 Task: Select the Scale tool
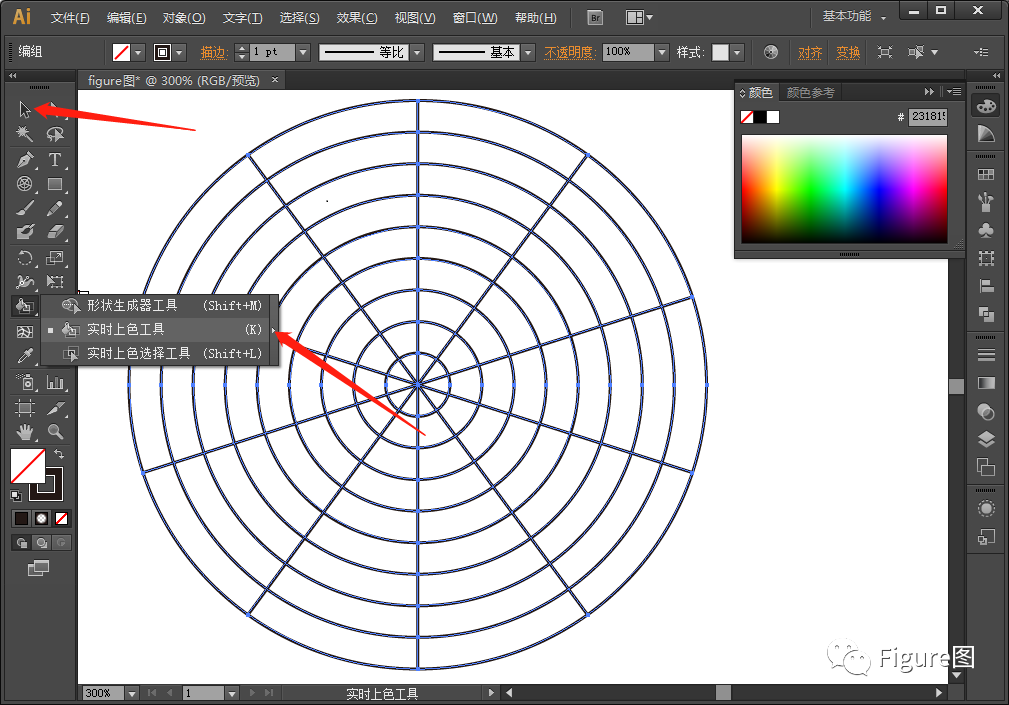[55, 258]
